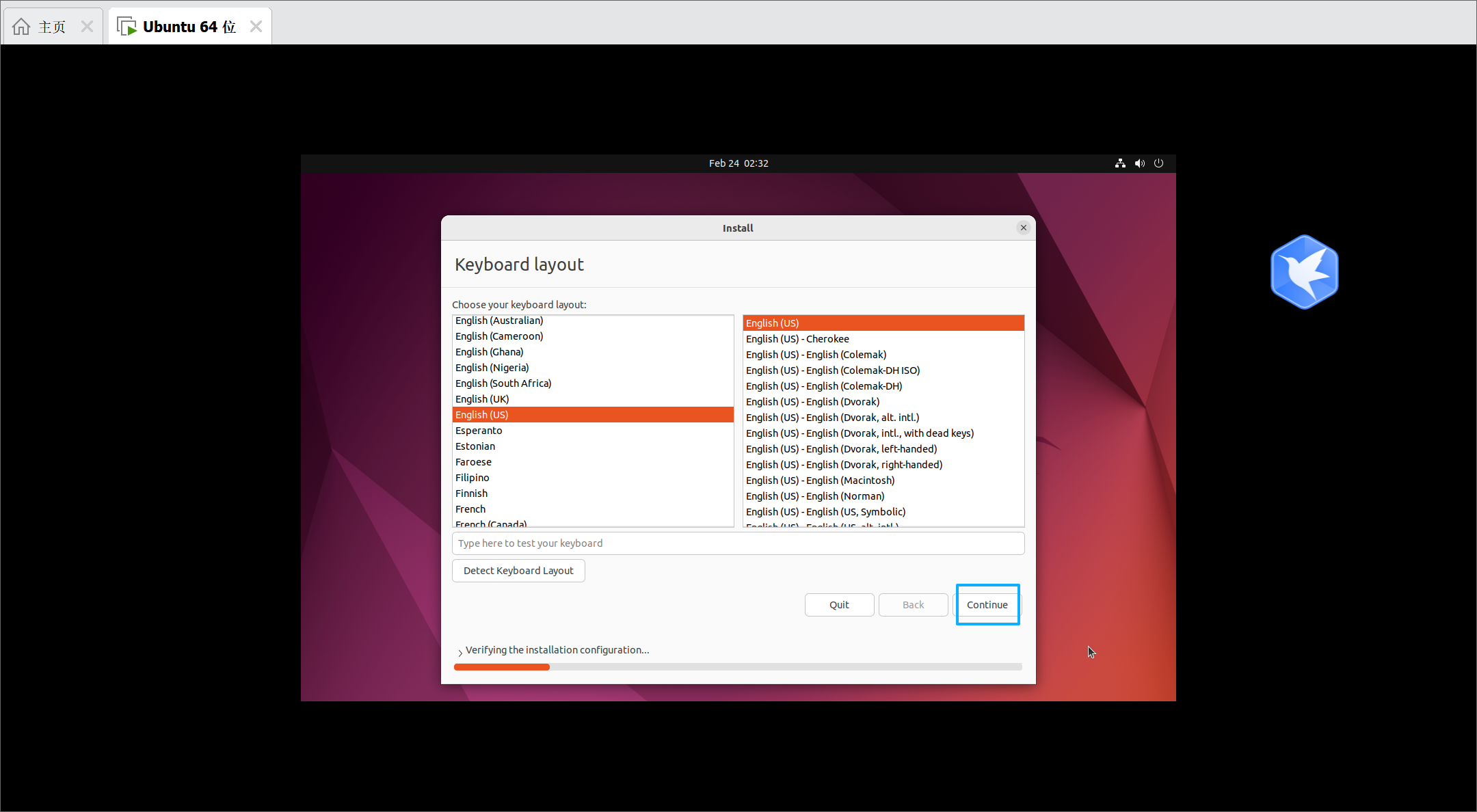Viewport: 1477px width, 812px height.
Task: Open the clock date menu
Action: pyautogui.click(x=738, y=163)
